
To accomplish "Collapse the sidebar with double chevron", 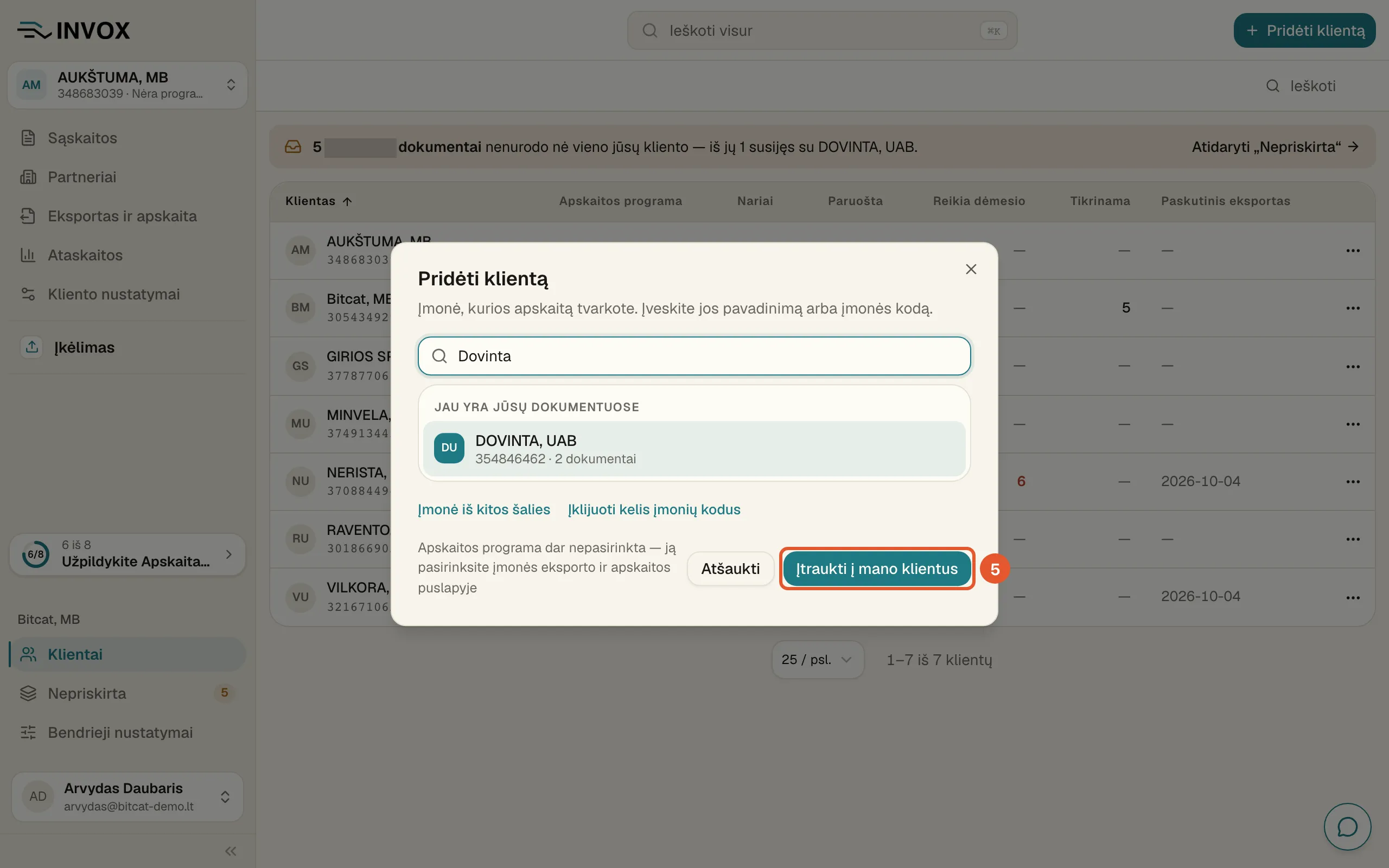I will coord(231,851).
